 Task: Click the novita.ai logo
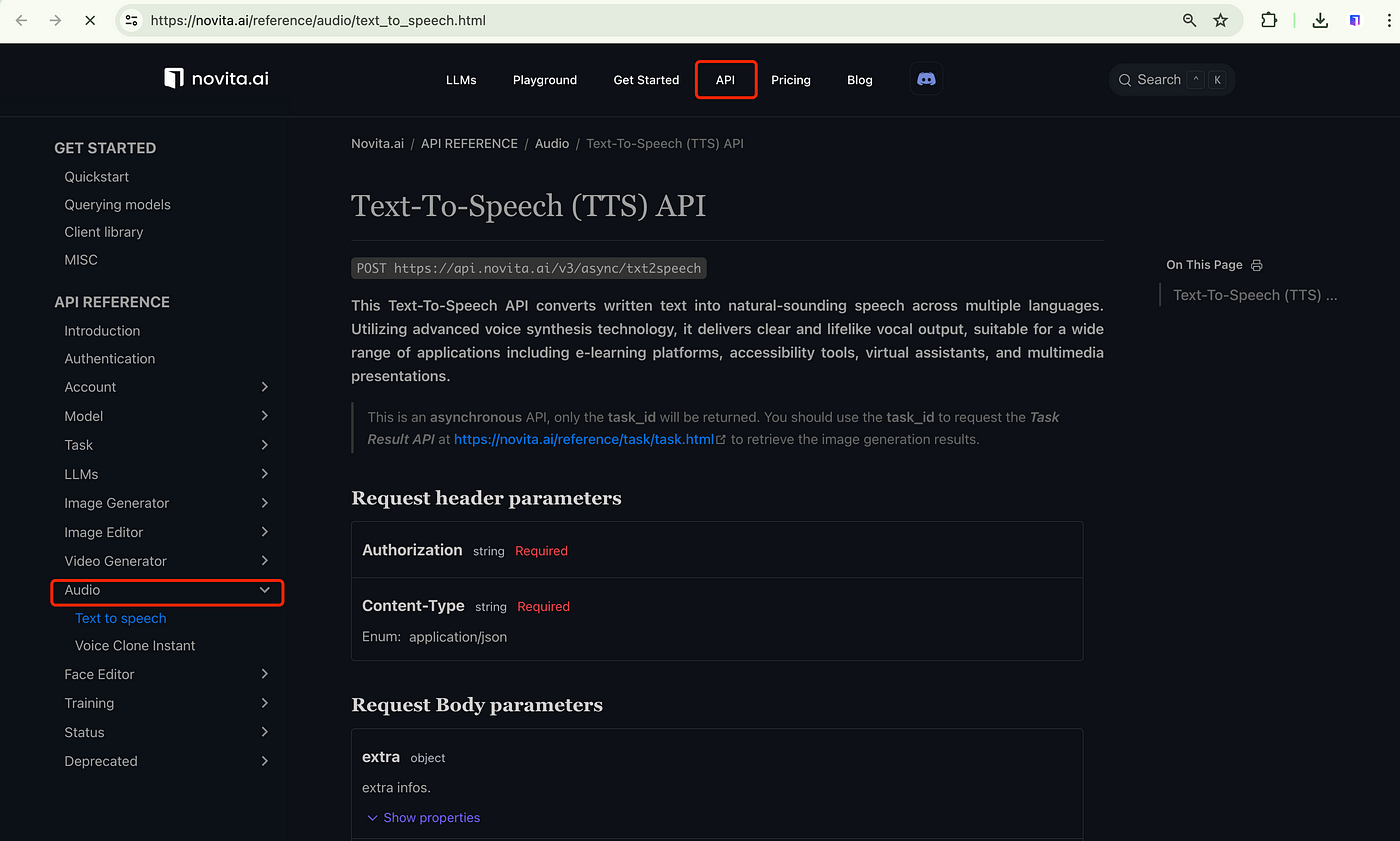(x=217, y=78)
